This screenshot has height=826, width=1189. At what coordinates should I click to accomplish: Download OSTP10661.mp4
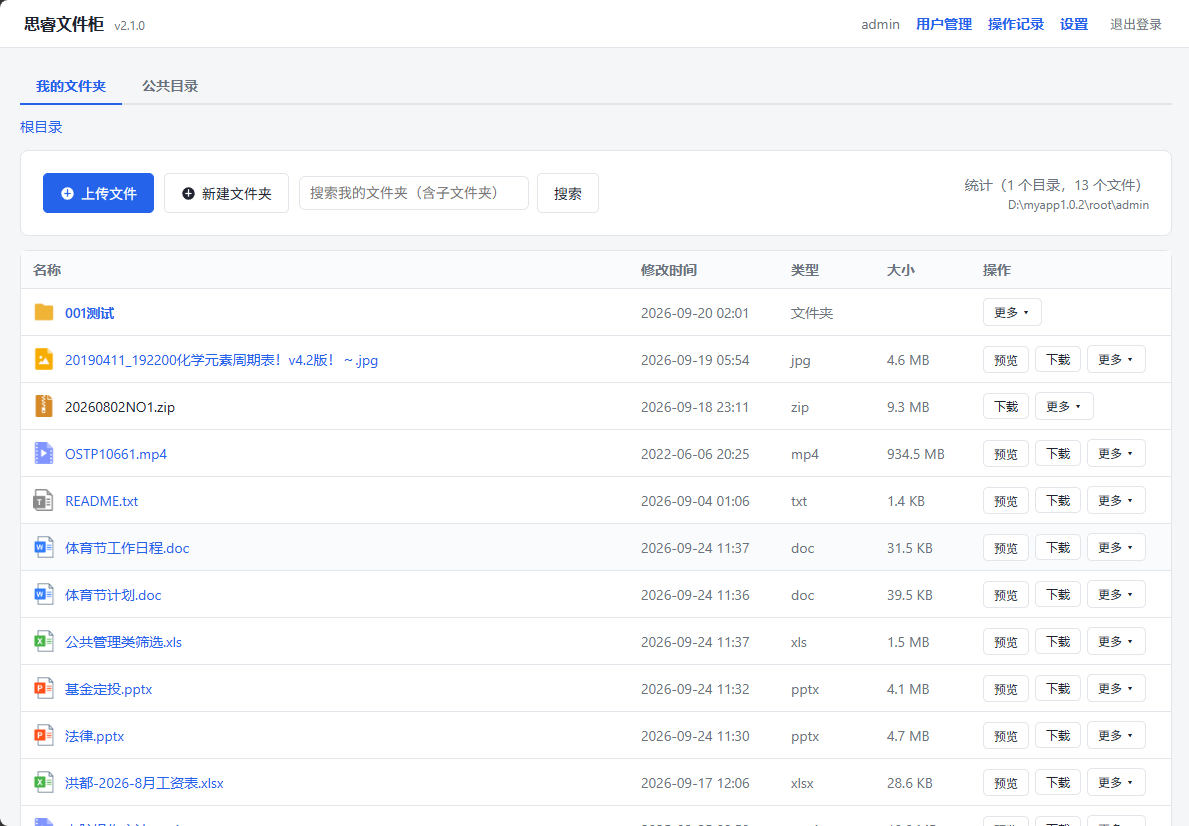pos(1058,454)
